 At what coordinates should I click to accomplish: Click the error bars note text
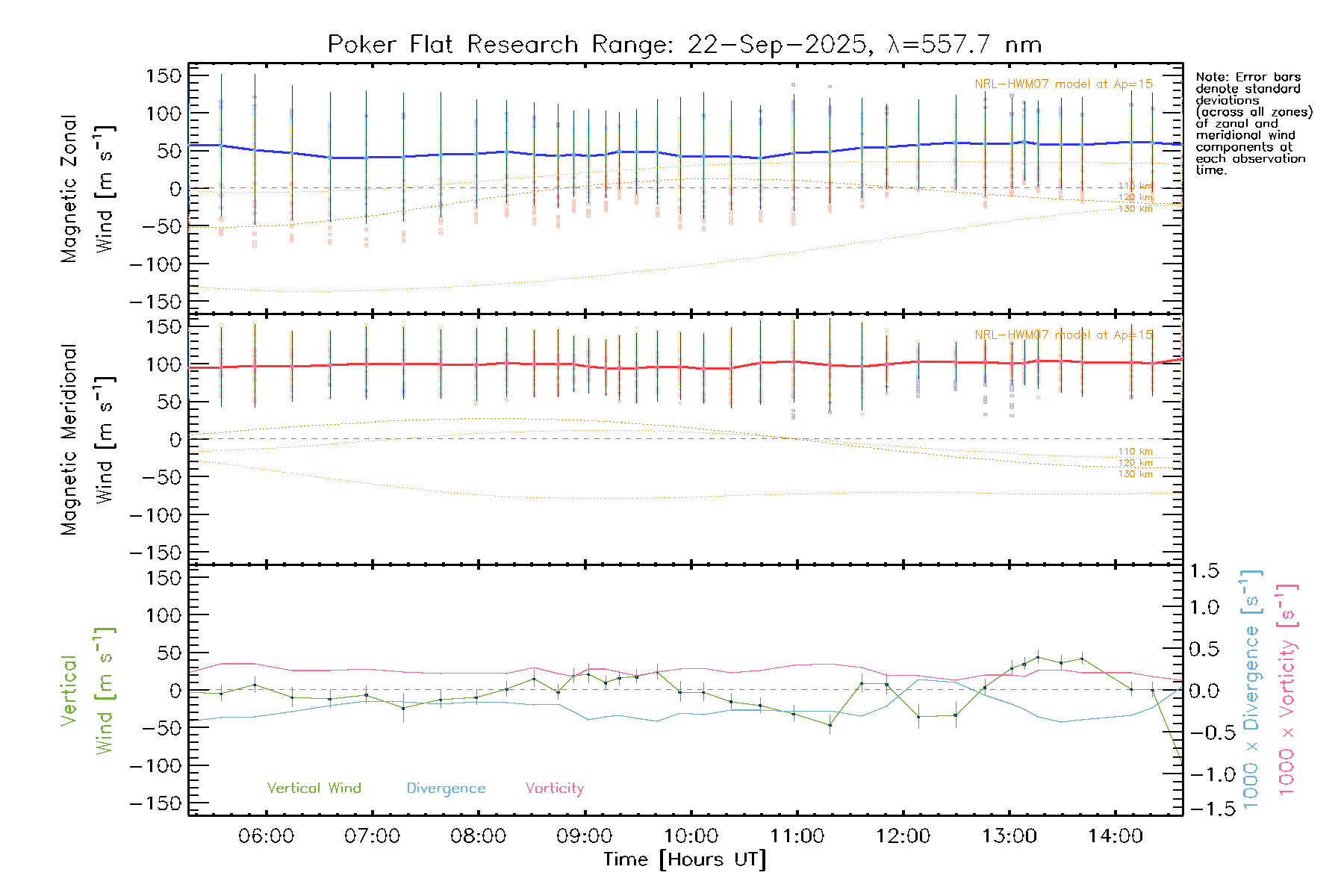click(x=1253, y=123)
